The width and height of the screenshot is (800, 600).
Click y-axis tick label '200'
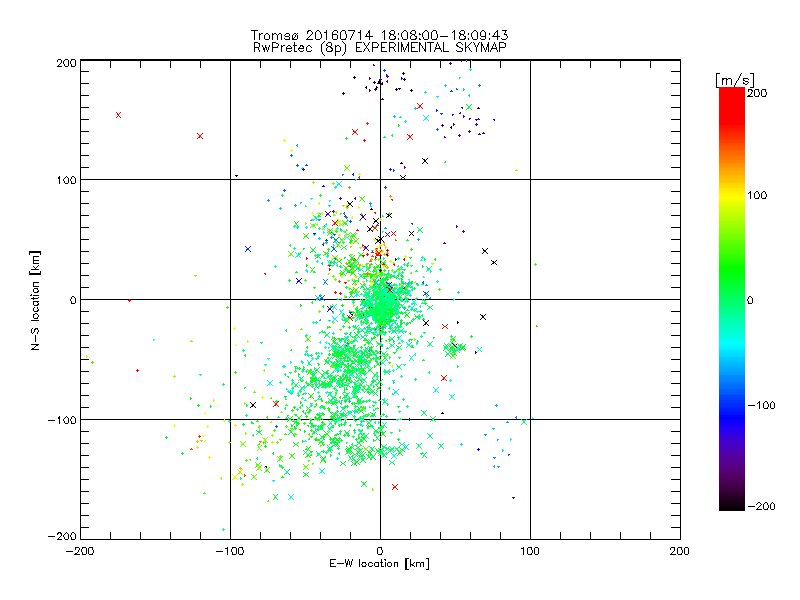click(66, 63)
